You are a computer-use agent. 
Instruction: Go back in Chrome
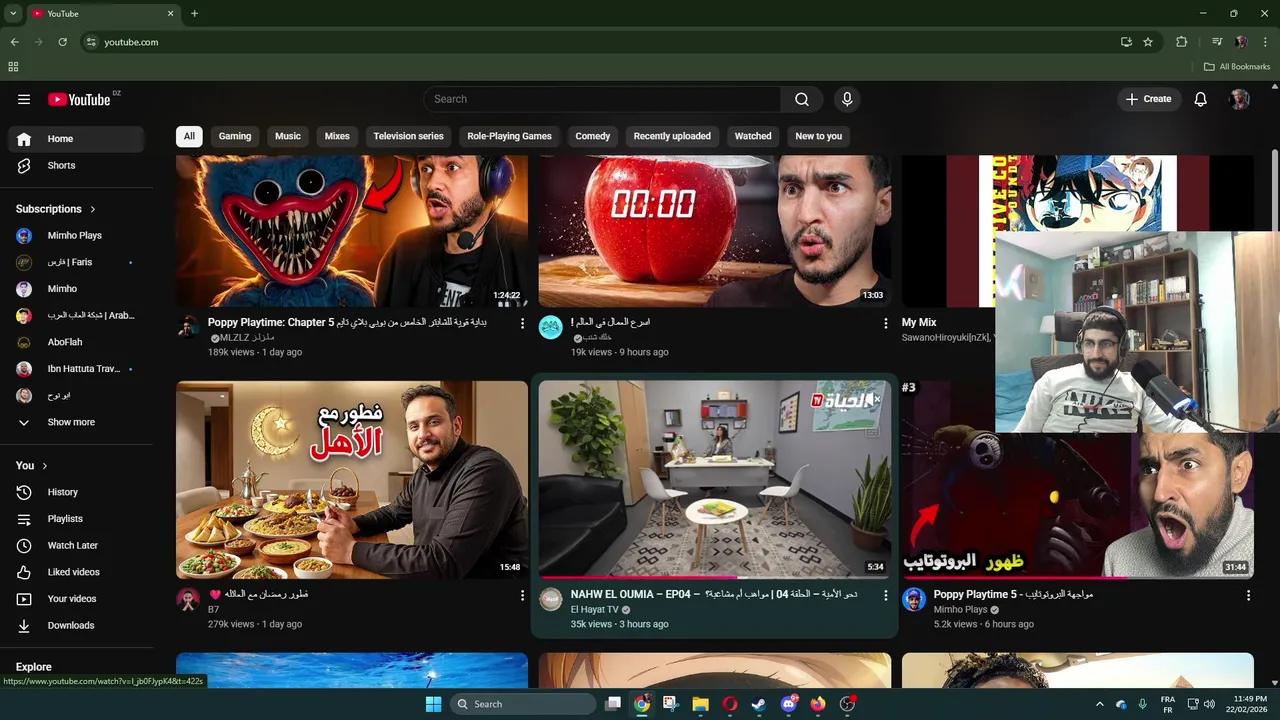coord(14,42)
